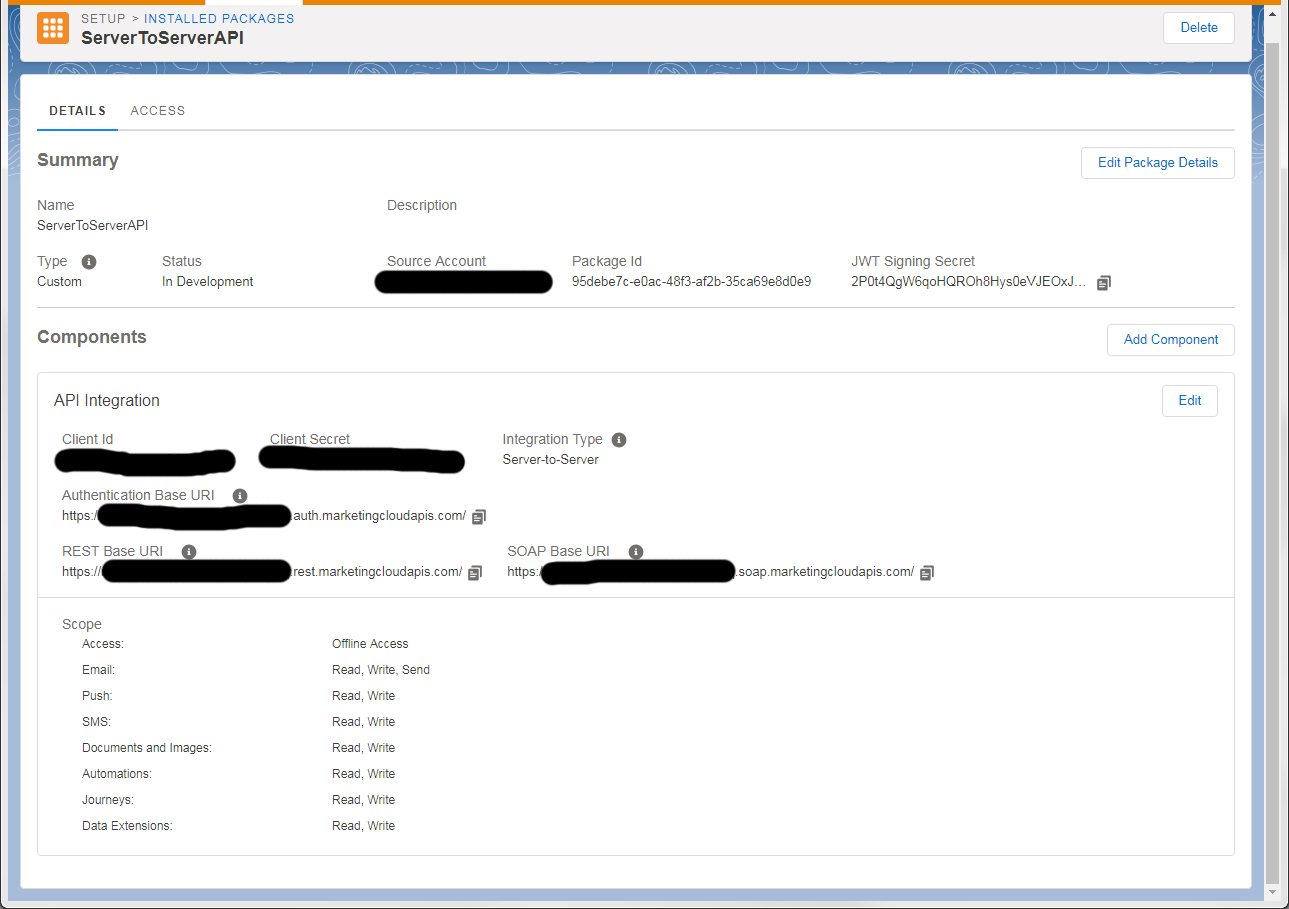Click the 'Push:' scope label
The height and width of the screenshot is (909, 1289).
coord(97,696)
